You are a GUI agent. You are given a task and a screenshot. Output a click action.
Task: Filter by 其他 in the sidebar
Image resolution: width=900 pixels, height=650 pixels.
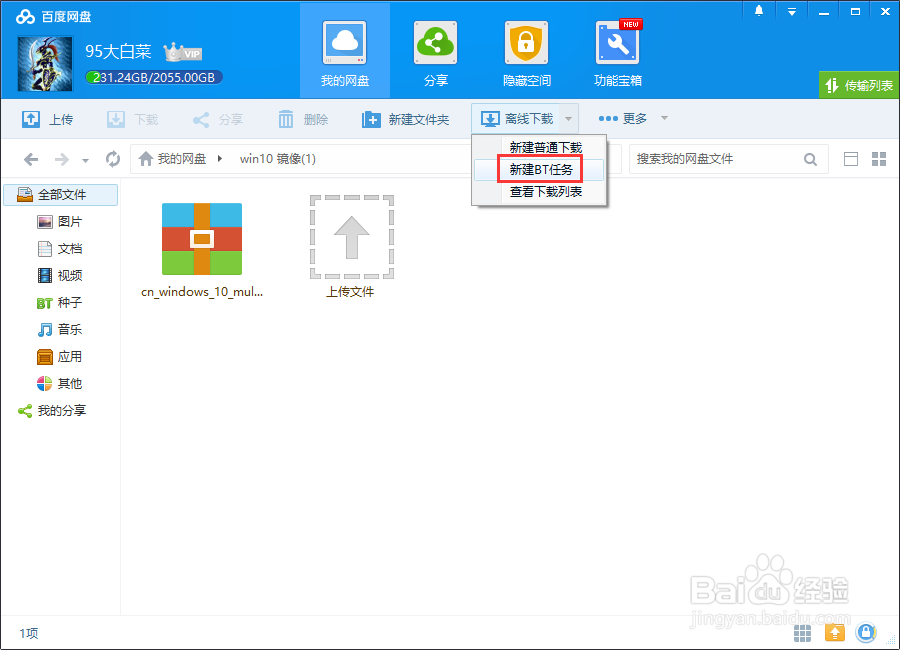coord(60,384)
